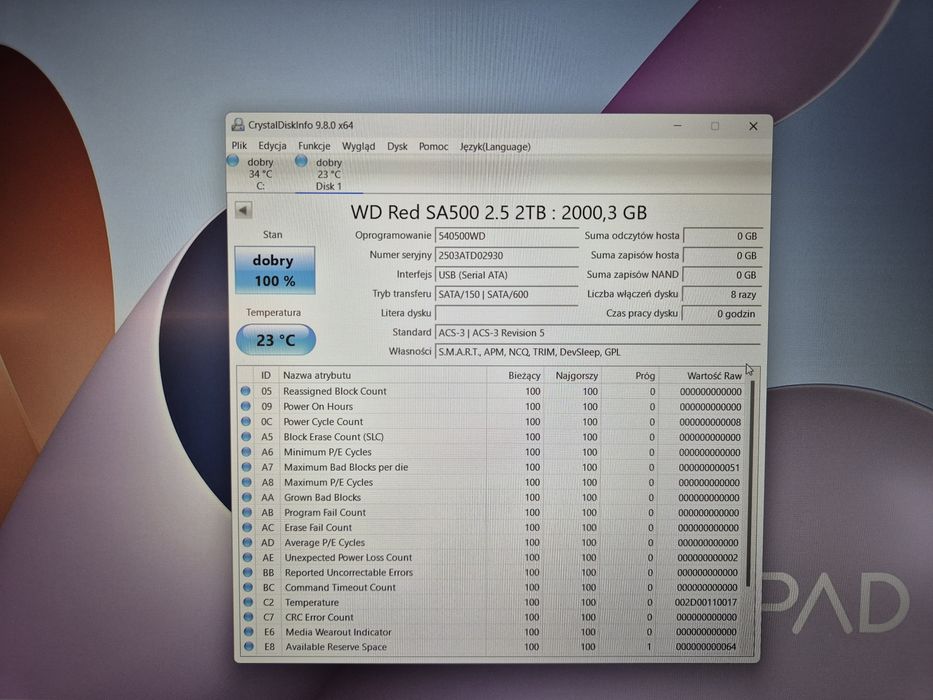Image resolution: width=933 pixels, height=700 pixels.
Task: Click the Suma zapisów hosta value 0 GB
Action: coord(722,255)
